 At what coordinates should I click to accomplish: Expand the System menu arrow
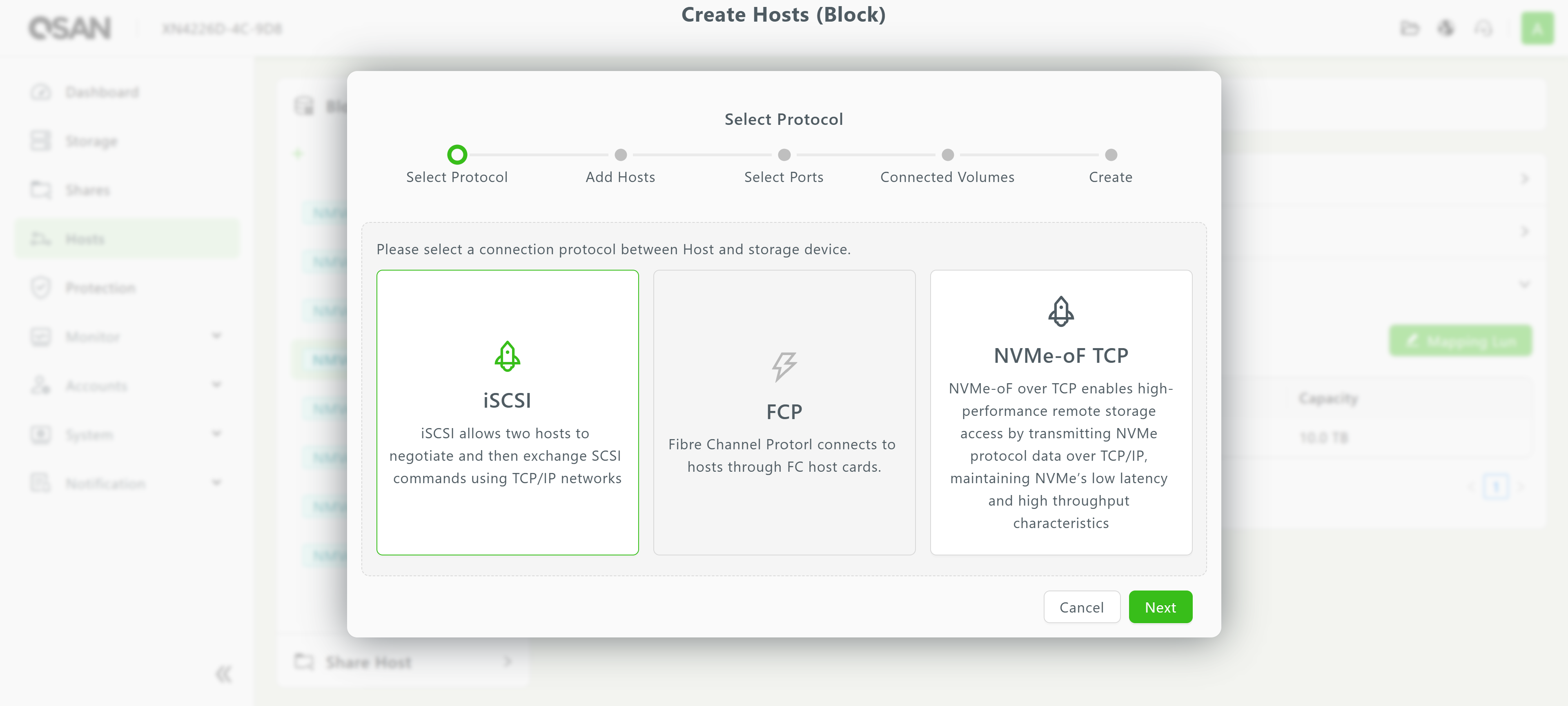[x=216, y=434]
